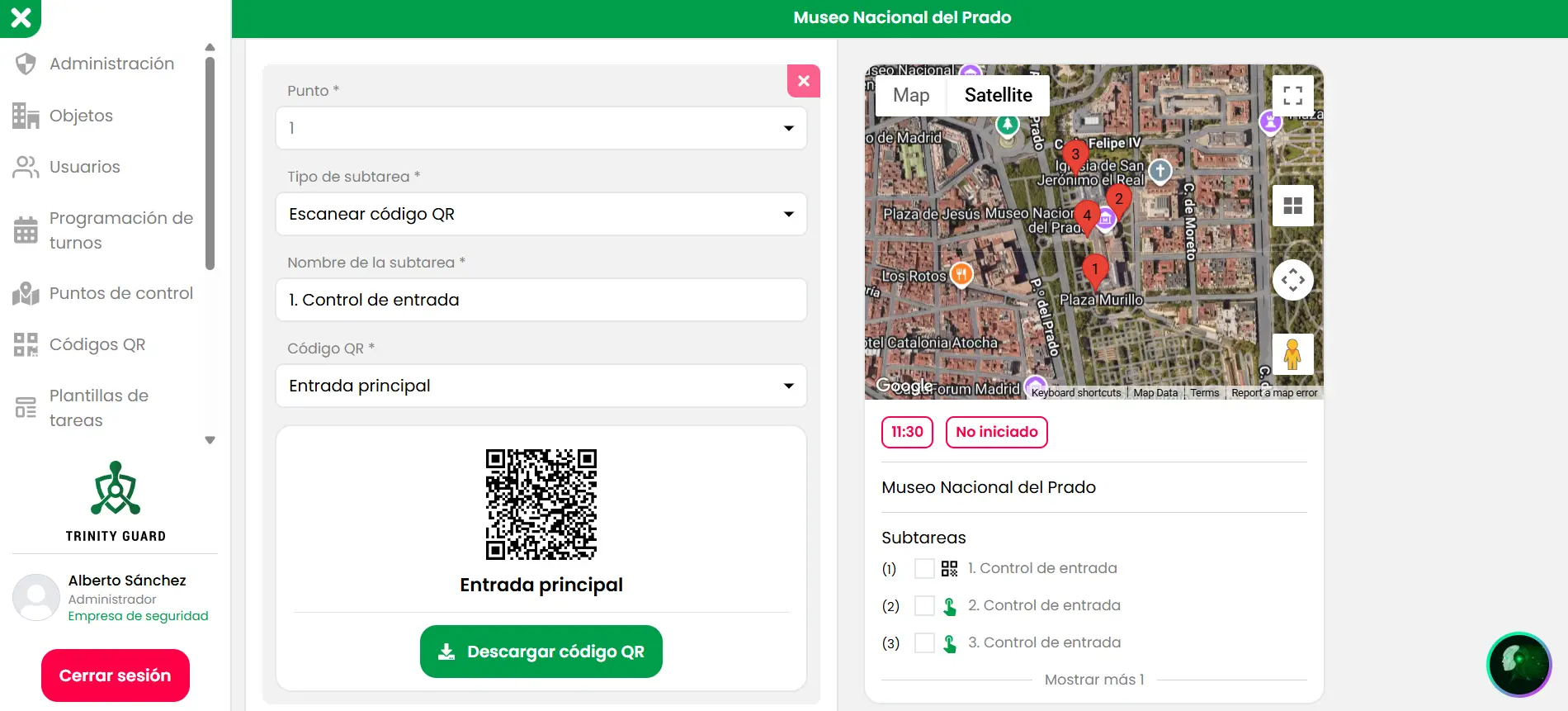
Task: Check the second Control de entrada checkbox
Action: point(924,606)
